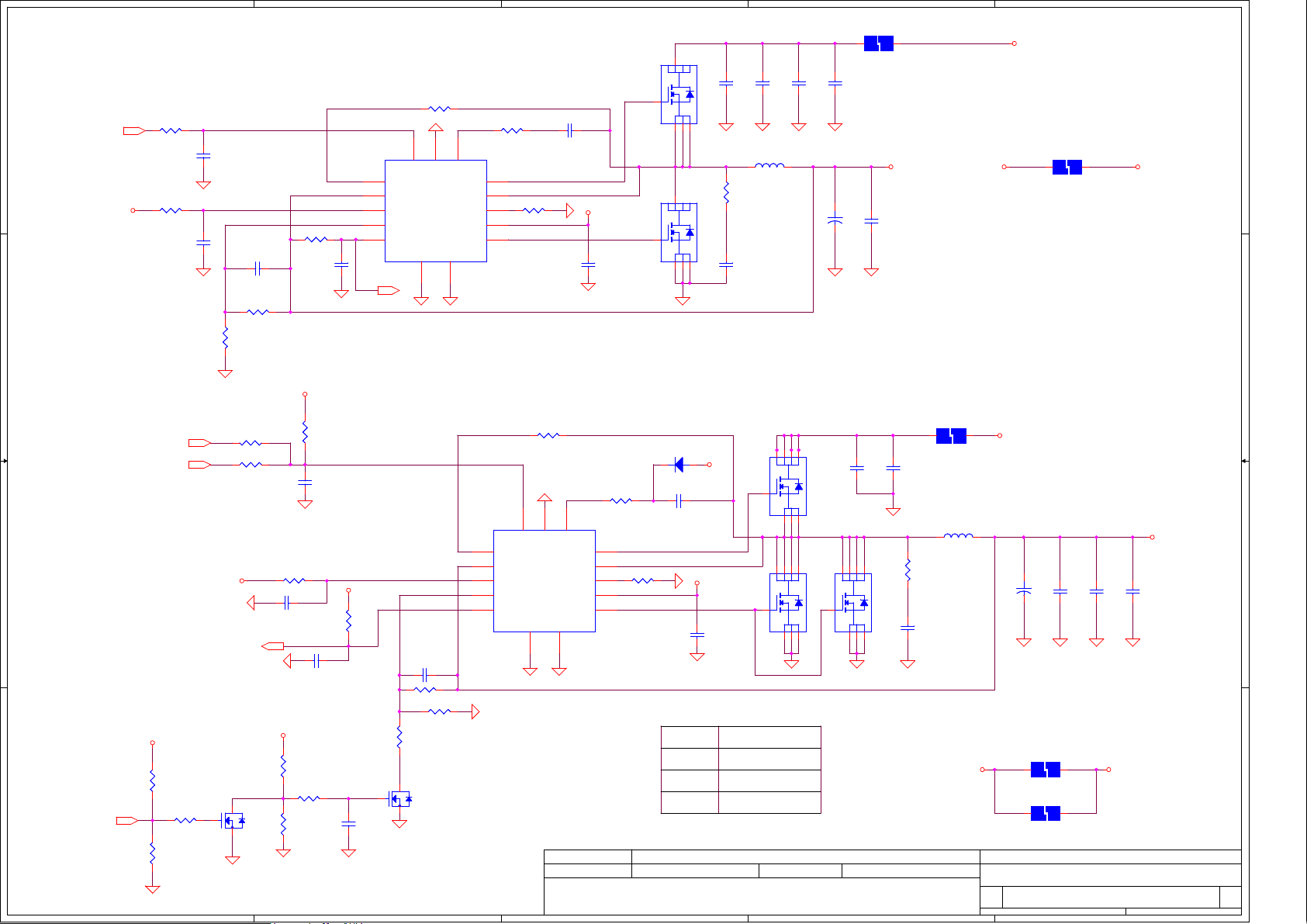This screenshot has height=924, width=1307.
Task: Select the polarized capacitor on upper converter output
Action: click(x=835, y=220)
